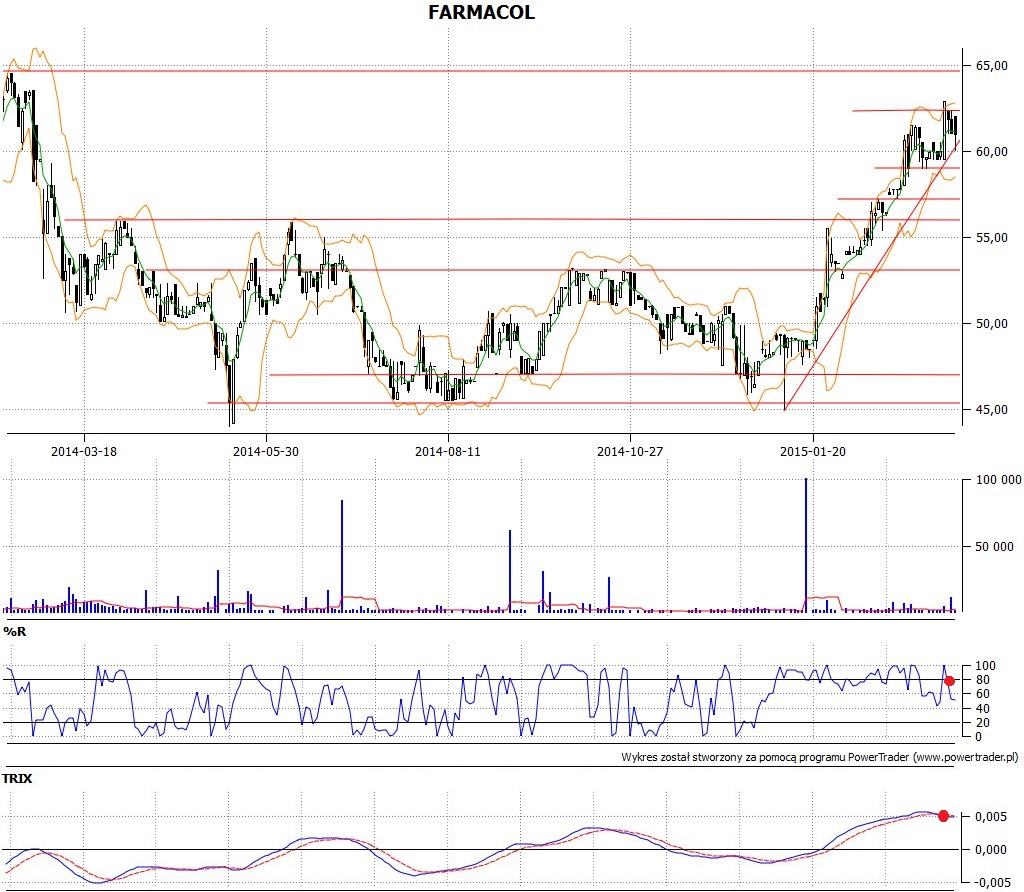The width and height of the screenshot is (1024, 892).
Task: Click the FARMACOL chart title
Action: (481, 12)
